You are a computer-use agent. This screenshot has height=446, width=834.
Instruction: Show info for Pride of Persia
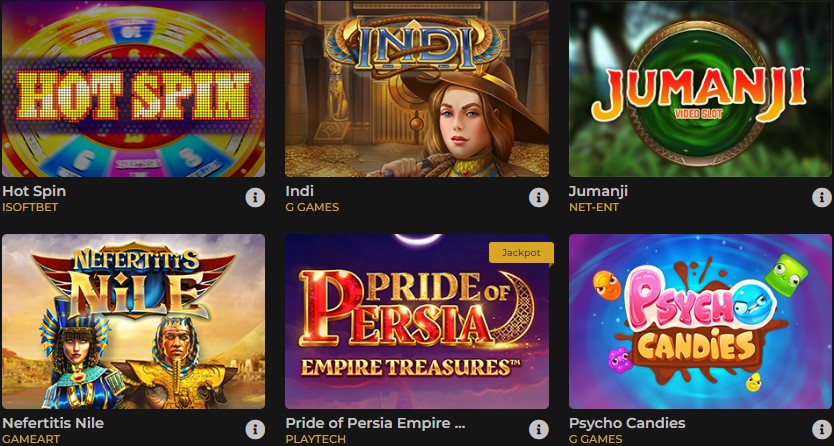(538, 429)
